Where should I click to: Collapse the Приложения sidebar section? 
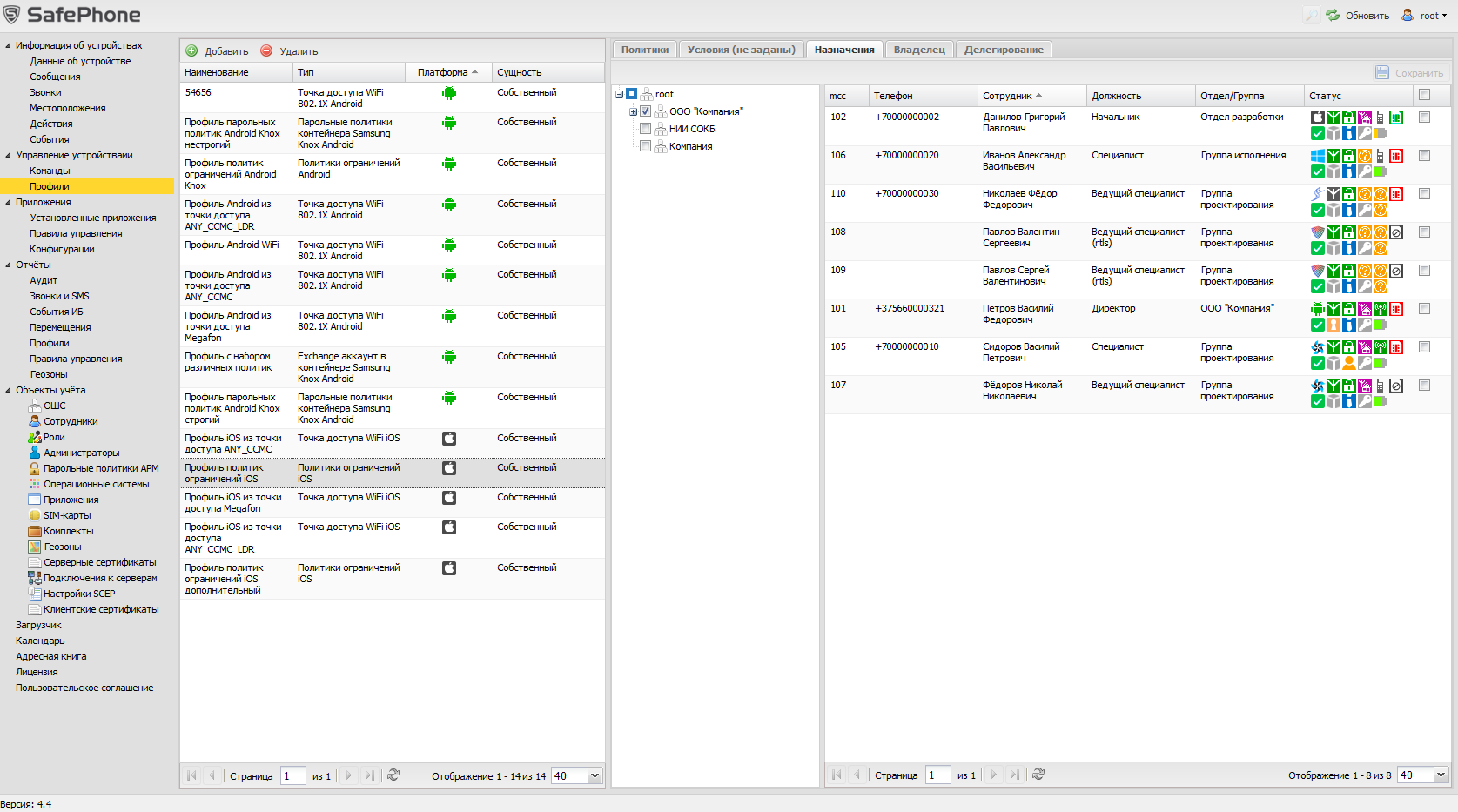[8, 202]
